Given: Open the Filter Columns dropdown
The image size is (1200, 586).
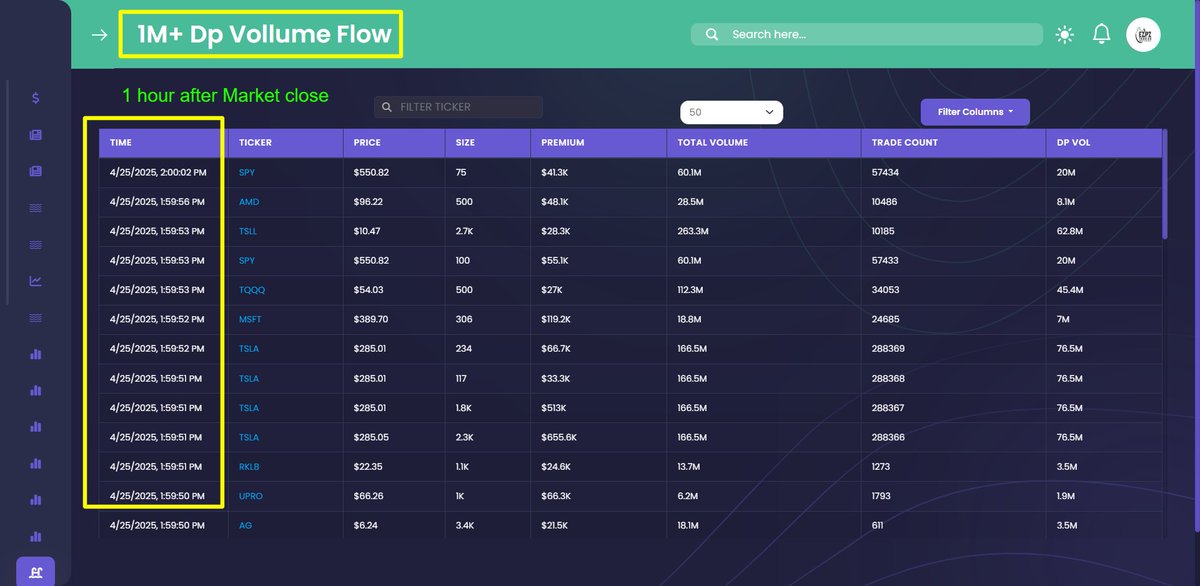Looking at the screenshot, I should pyautogui.click(x=975, y=112).
